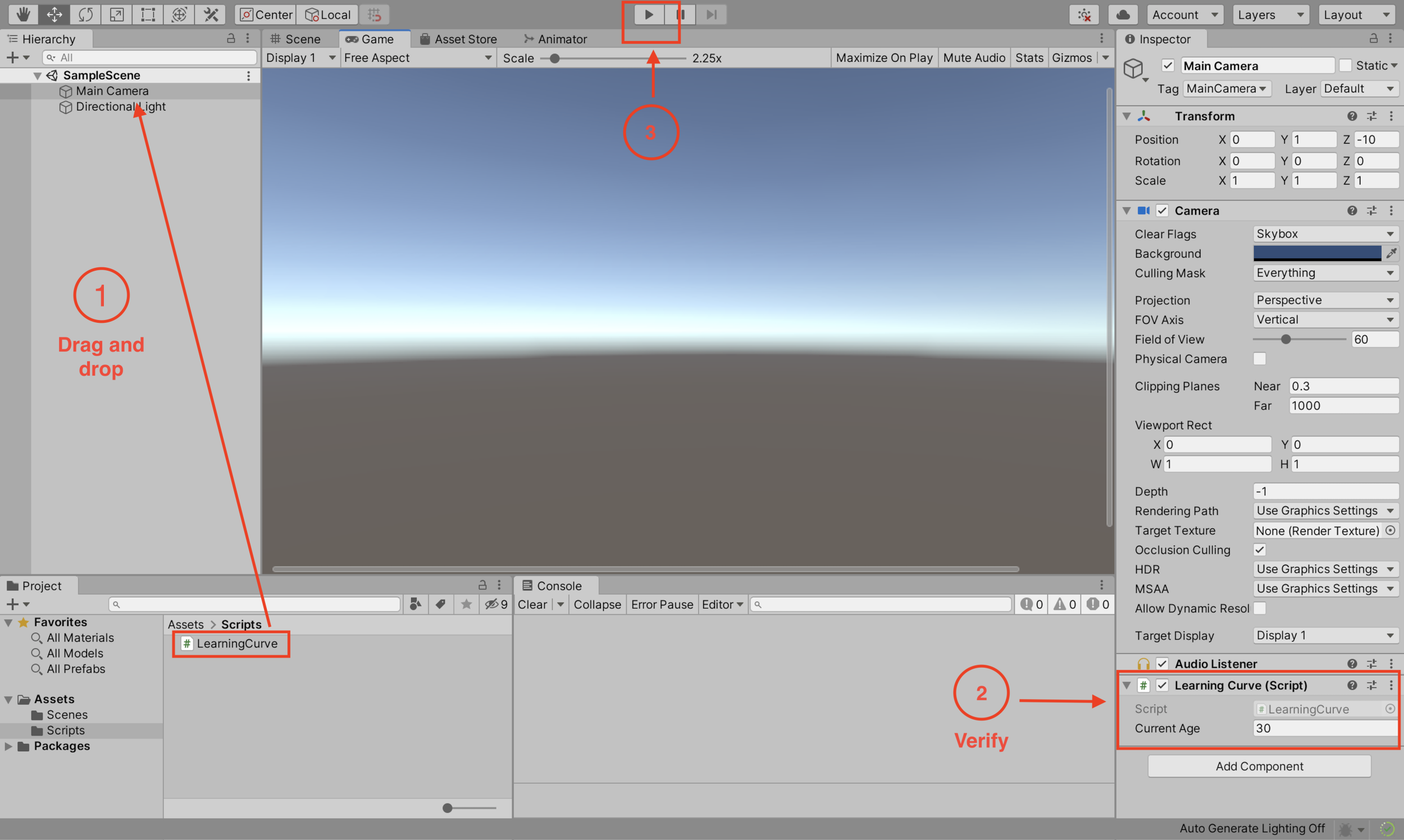Image resolution: width=1404 pixels, height=840 pixels.
Task: Click Clear in the Console
Action: [532, 604]
